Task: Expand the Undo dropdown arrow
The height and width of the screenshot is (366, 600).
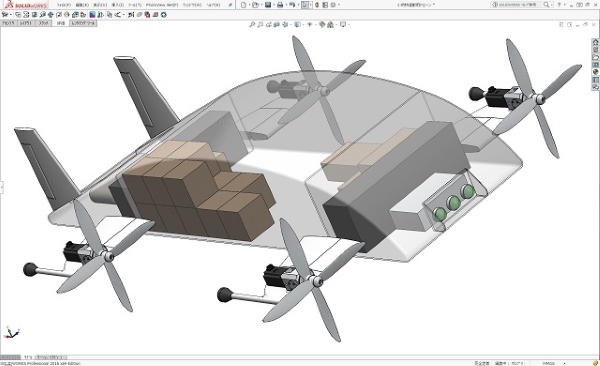Action: click(x=298, y=5)
